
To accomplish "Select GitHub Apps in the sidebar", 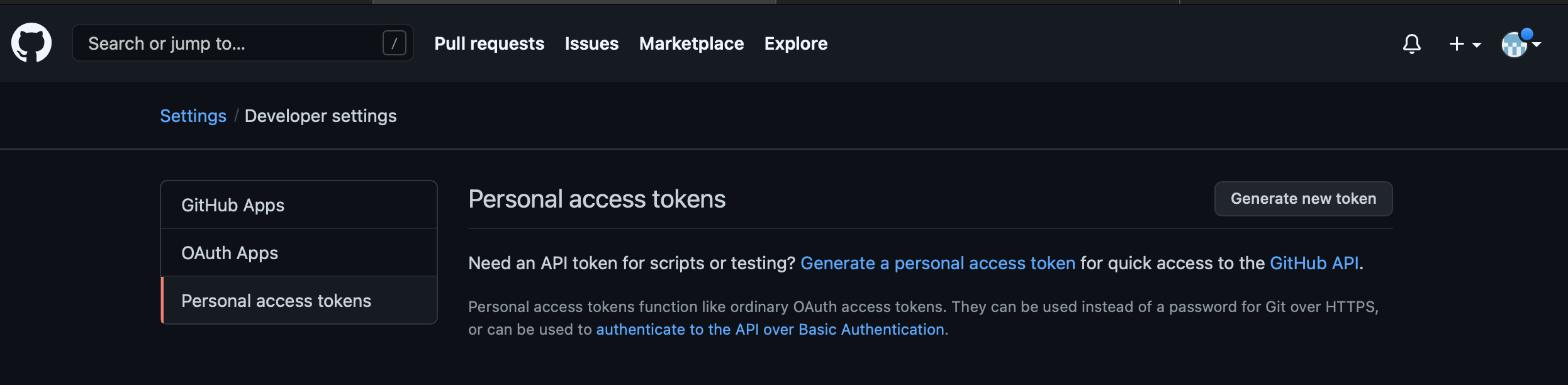I will (x=299, y=205).
